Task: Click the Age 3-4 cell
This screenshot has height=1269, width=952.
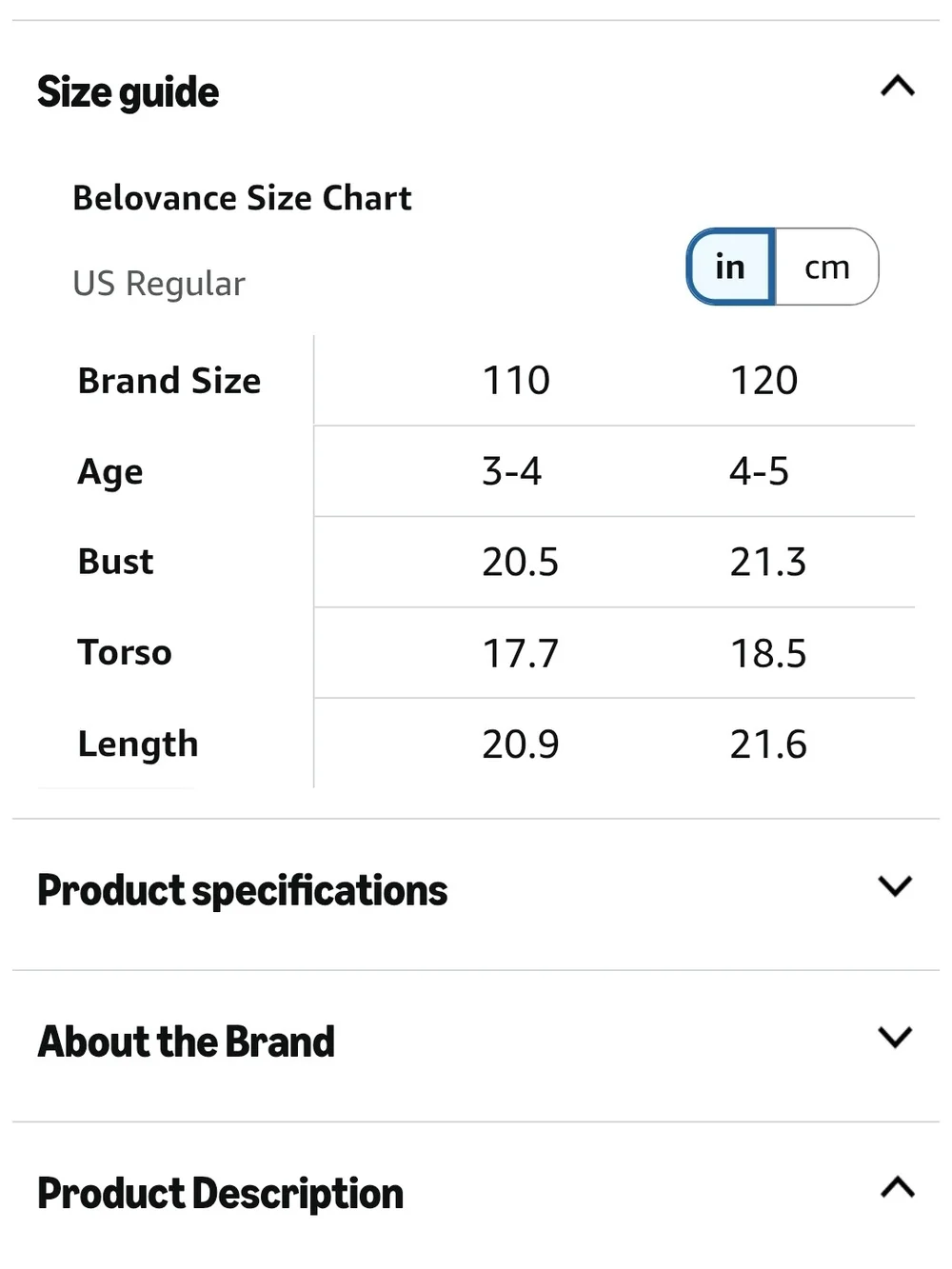Action: point(512,471)
